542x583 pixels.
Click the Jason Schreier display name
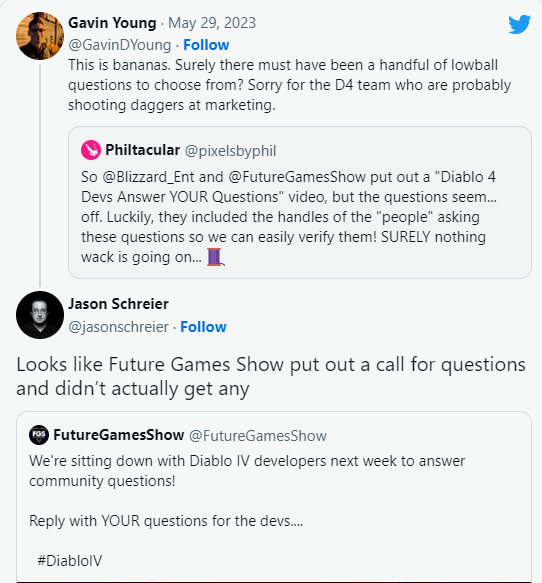[x=119, y=304]
